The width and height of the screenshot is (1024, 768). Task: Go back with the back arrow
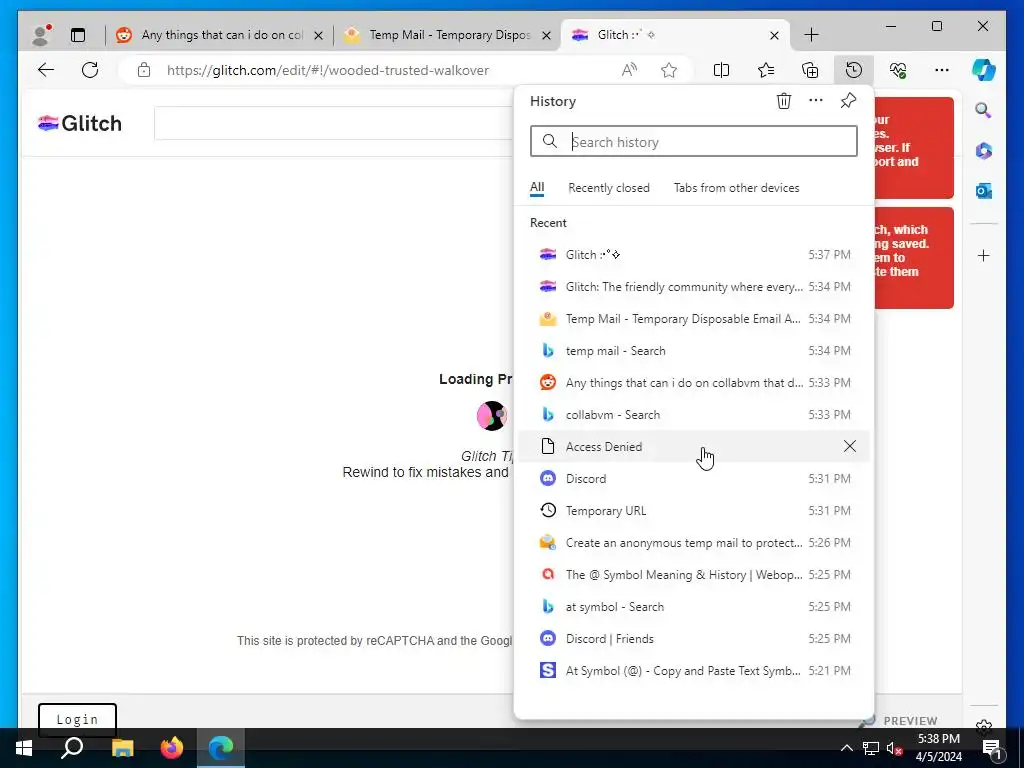[46, 70]
